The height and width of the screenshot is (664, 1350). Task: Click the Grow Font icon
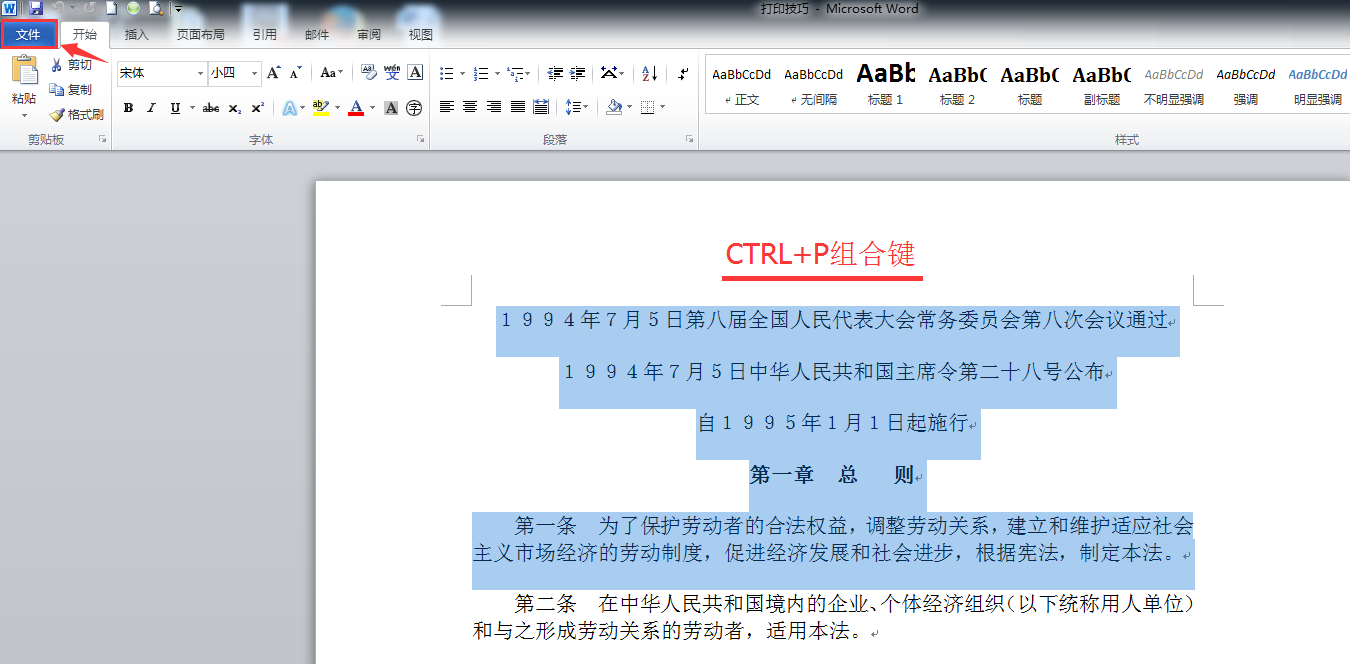[272, 72]
